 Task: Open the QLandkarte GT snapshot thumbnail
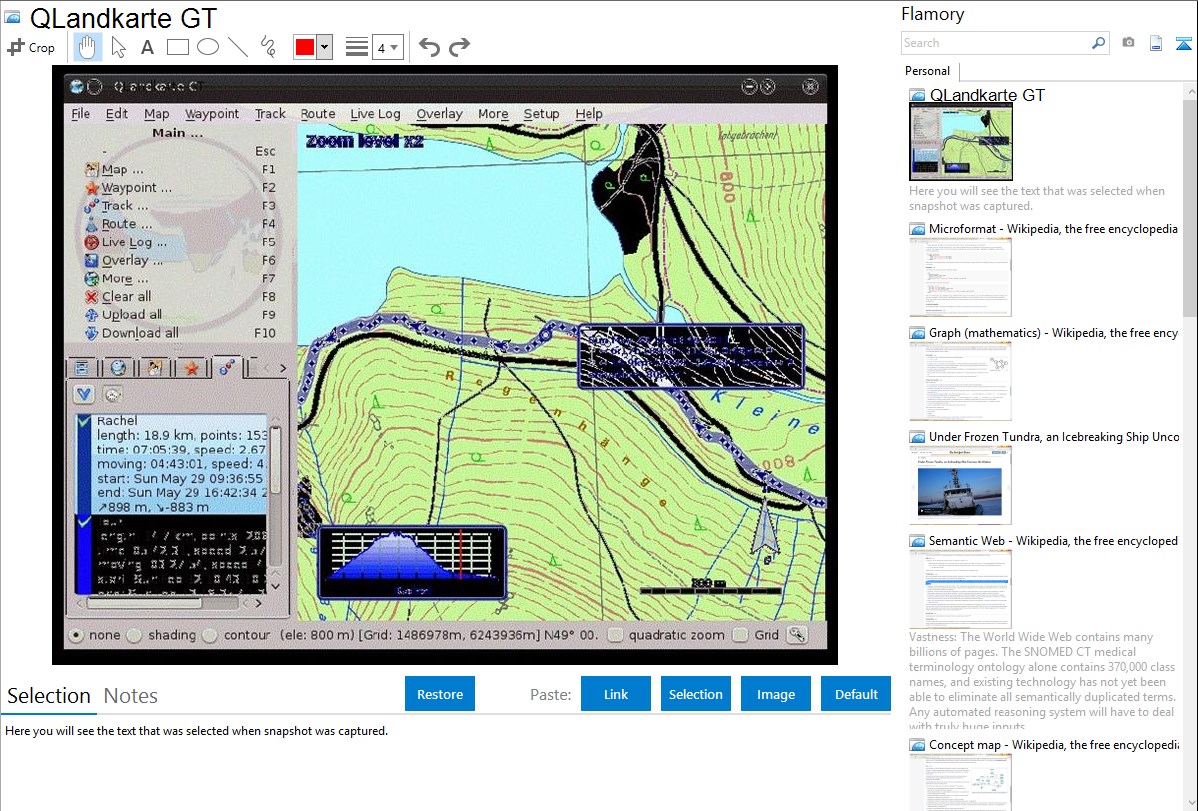click(960, 142)
